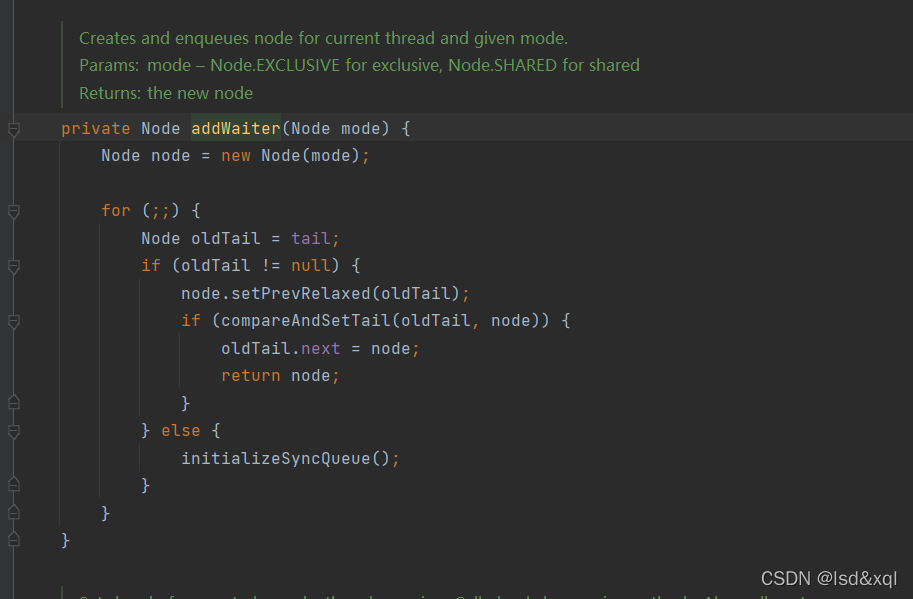This screenshot has width=913, height=599.
Task: Click the initializeSyncQueue() call
Action: [x=285, y=458]
